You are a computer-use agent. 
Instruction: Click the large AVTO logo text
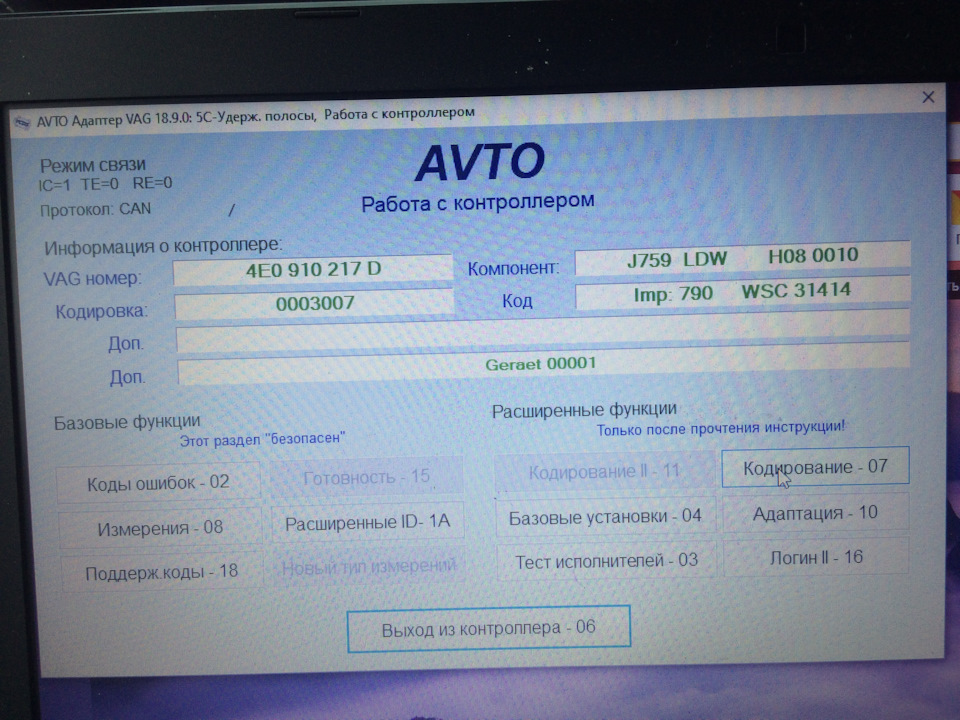pos(480,162)
